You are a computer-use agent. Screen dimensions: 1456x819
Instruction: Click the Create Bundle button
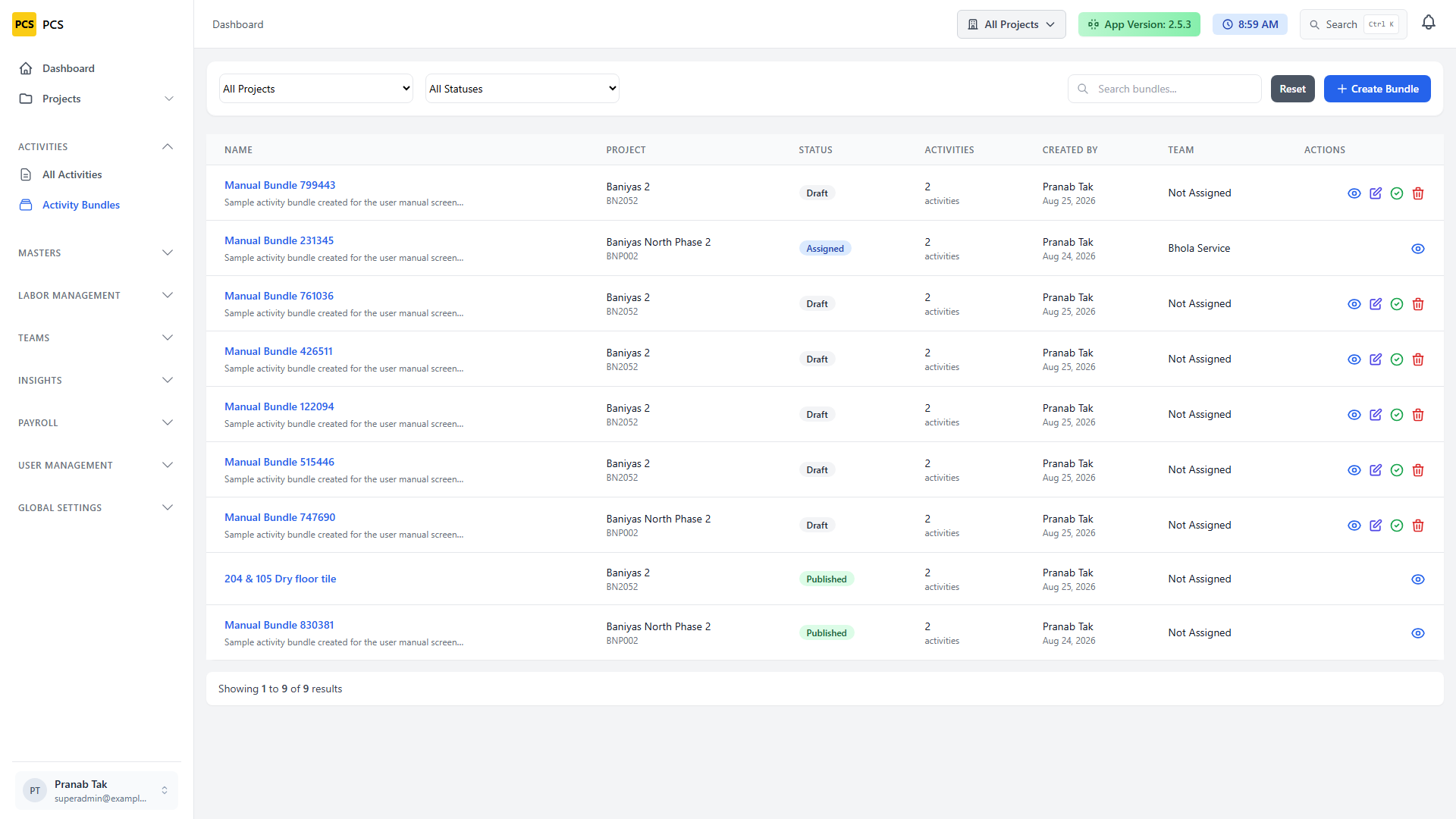[x=1377, y=89]
